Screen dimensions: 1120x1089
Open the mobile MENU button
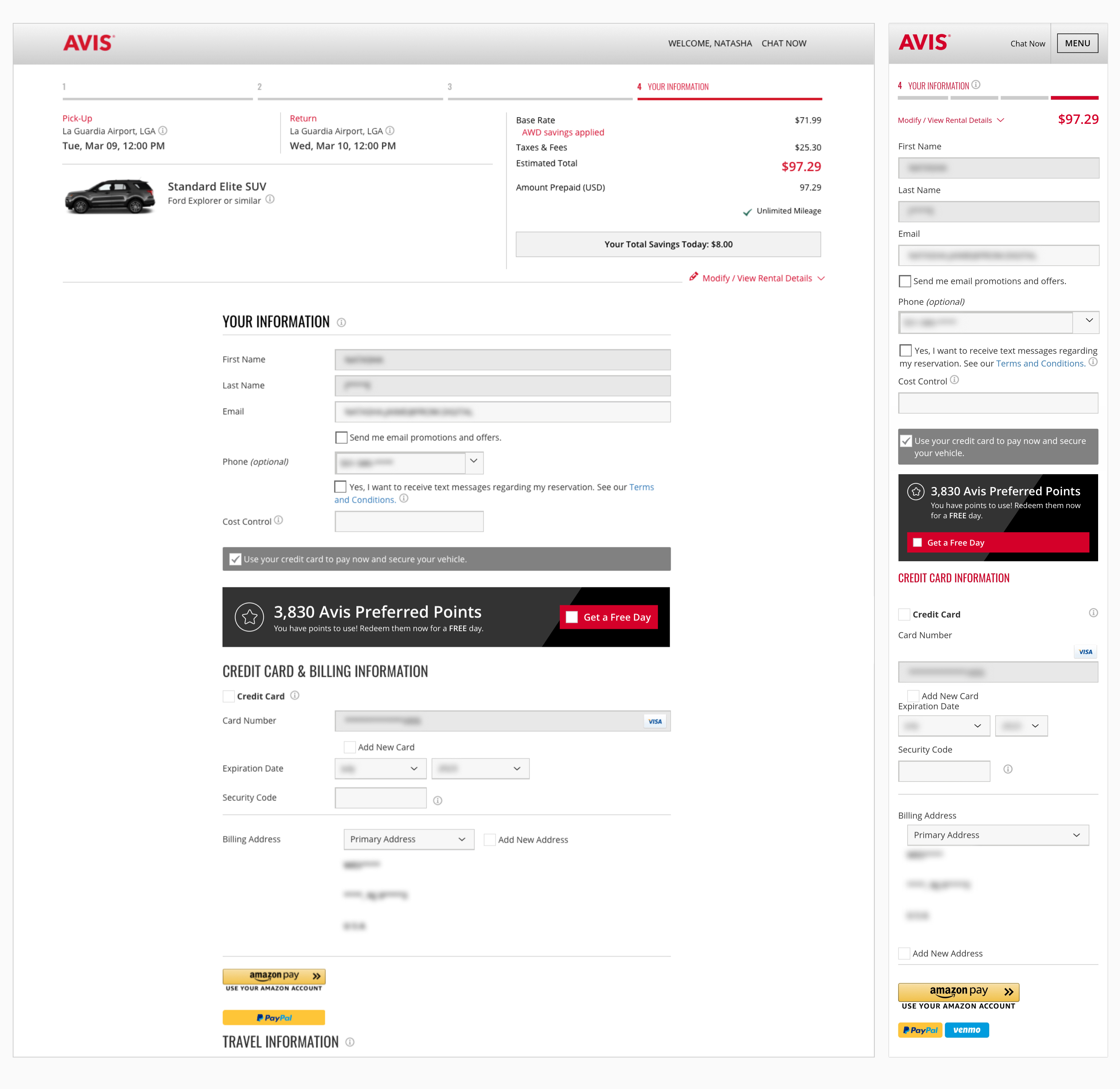pyautogui.click(x=1077, y=43)
